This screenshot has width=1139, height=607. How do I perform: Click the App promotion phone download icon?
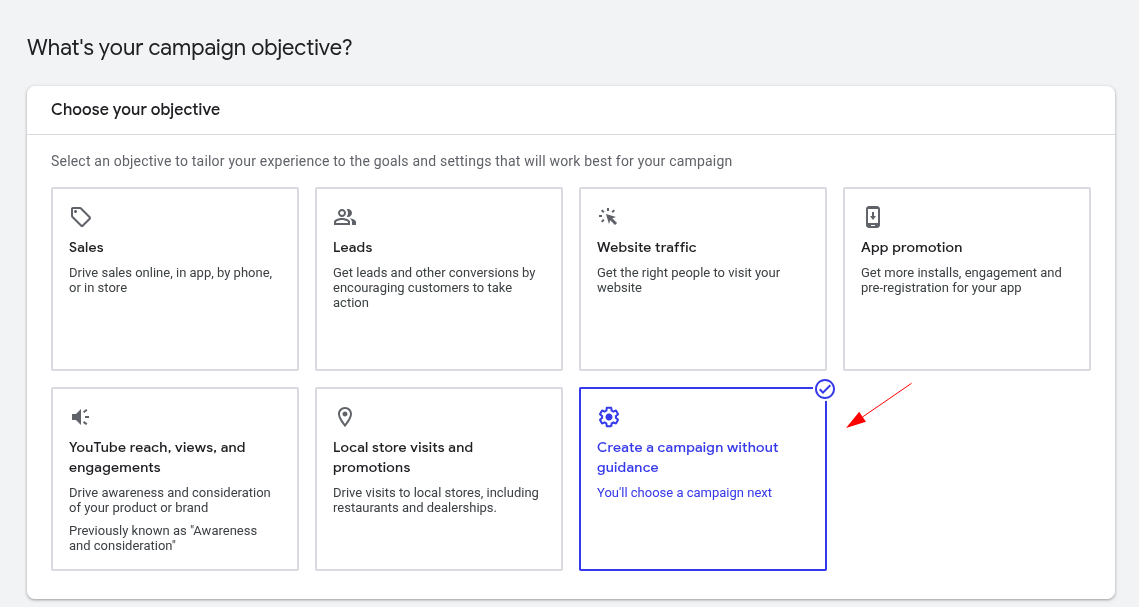pyautogui.click(x=872, y=216)
